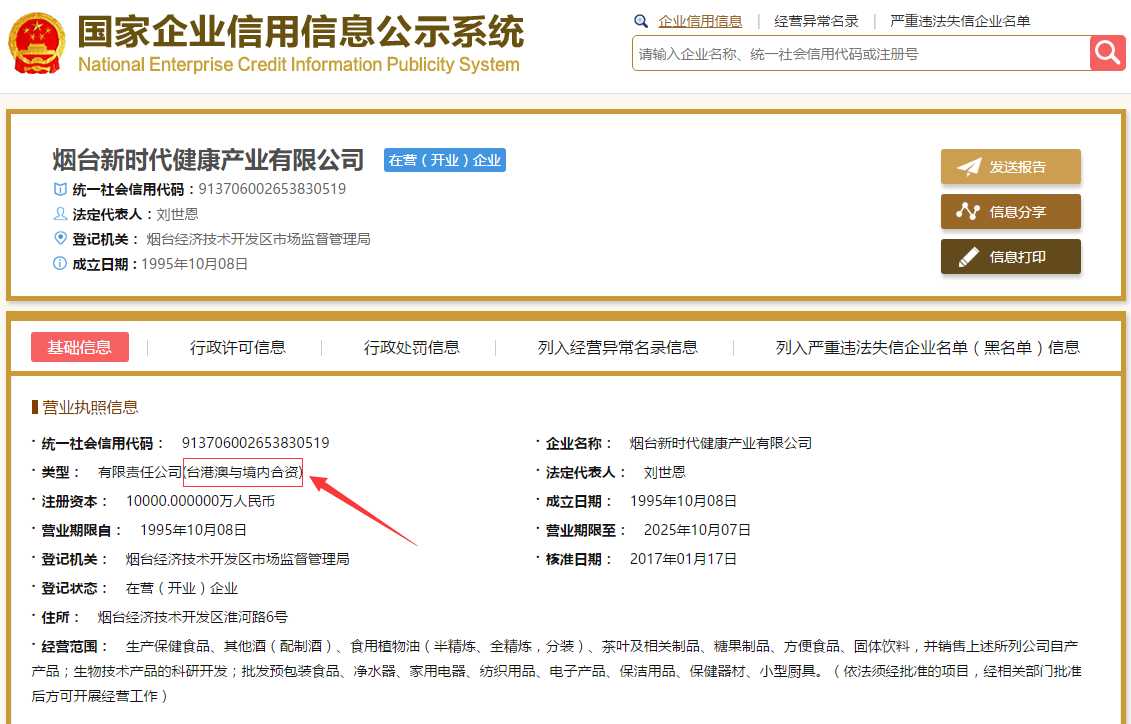Click the header credit code 913706002653830519
1131x724 pixels.
tap(272, 189)
